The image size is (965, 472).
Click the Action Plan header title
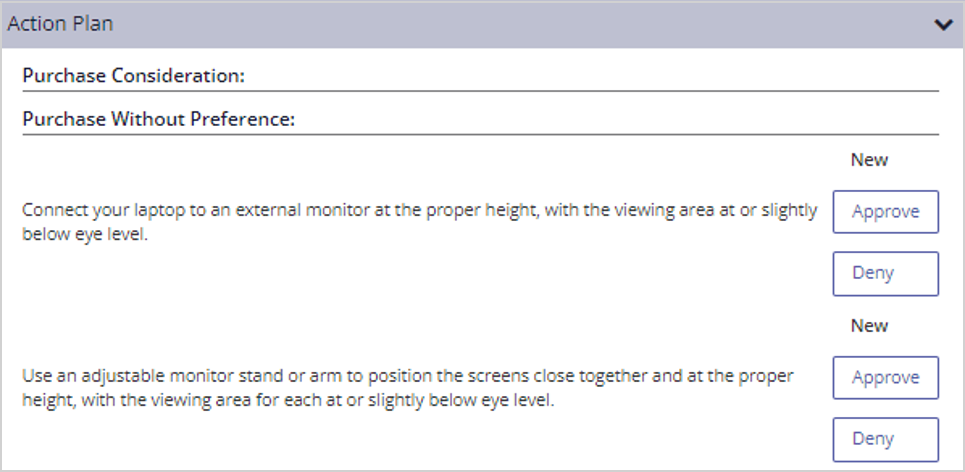(60, 24)
